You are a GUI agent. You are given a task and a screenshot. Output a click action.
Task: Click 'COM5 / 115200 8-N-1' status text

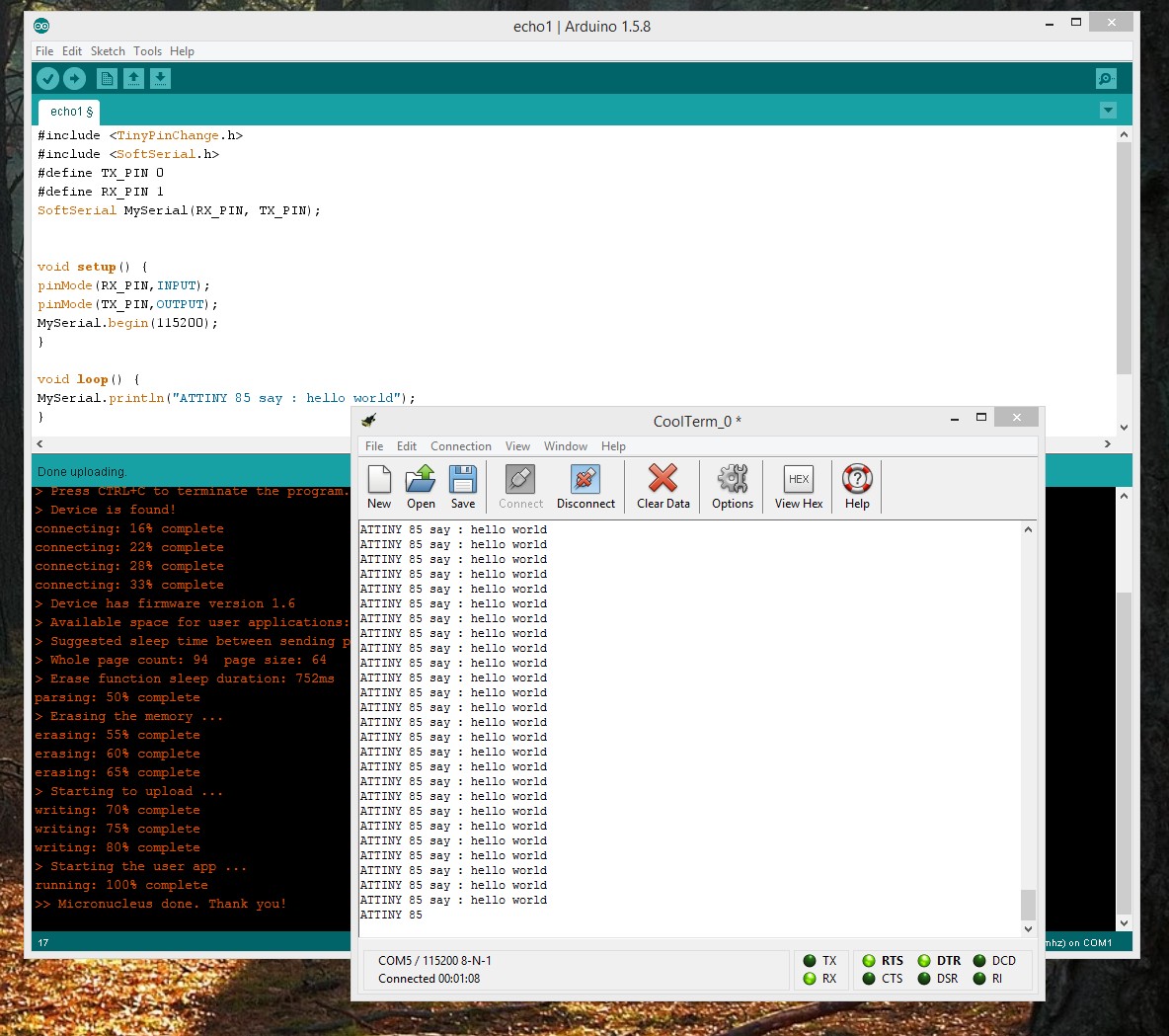[434, 961]
